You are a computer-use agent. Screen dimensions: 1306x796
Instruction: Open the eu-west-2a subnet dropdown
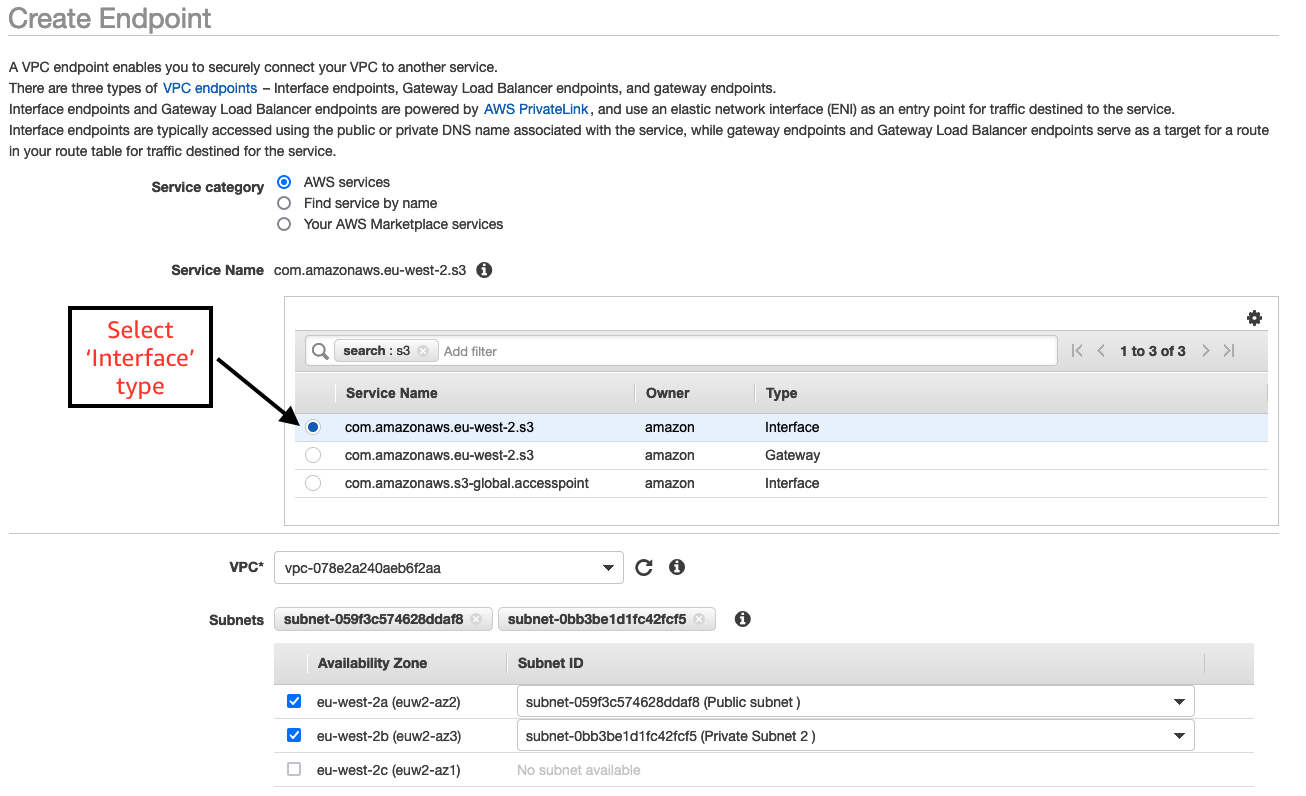tap(1179, 701)
